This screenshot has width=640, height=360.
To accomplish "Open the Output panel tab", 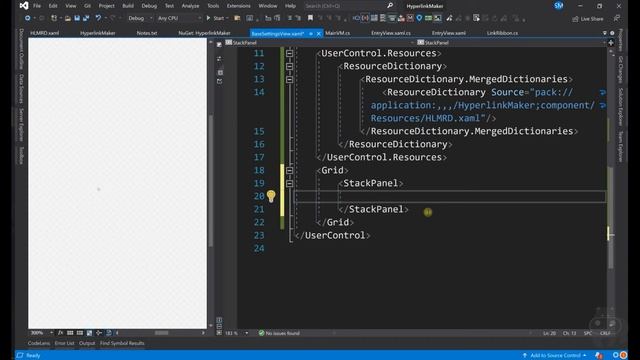I will (87, 343).
